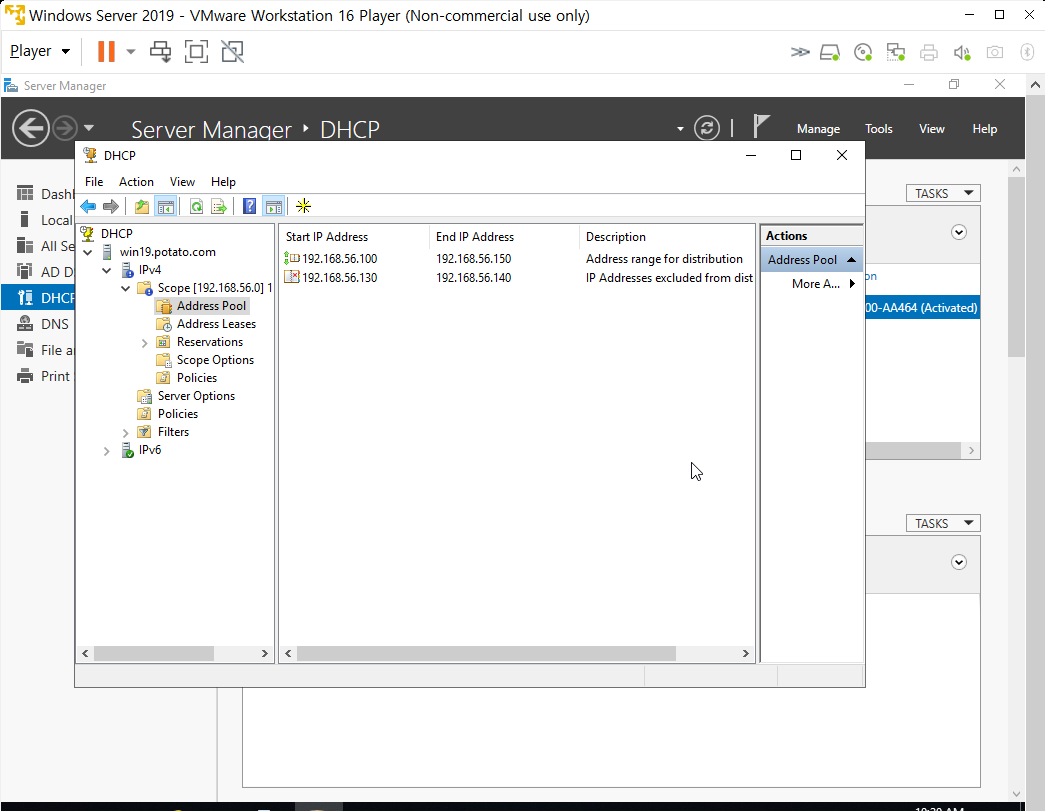Collapse the IPv4 tree node
Screen dimensions: 1045x811
pos(107,271)
